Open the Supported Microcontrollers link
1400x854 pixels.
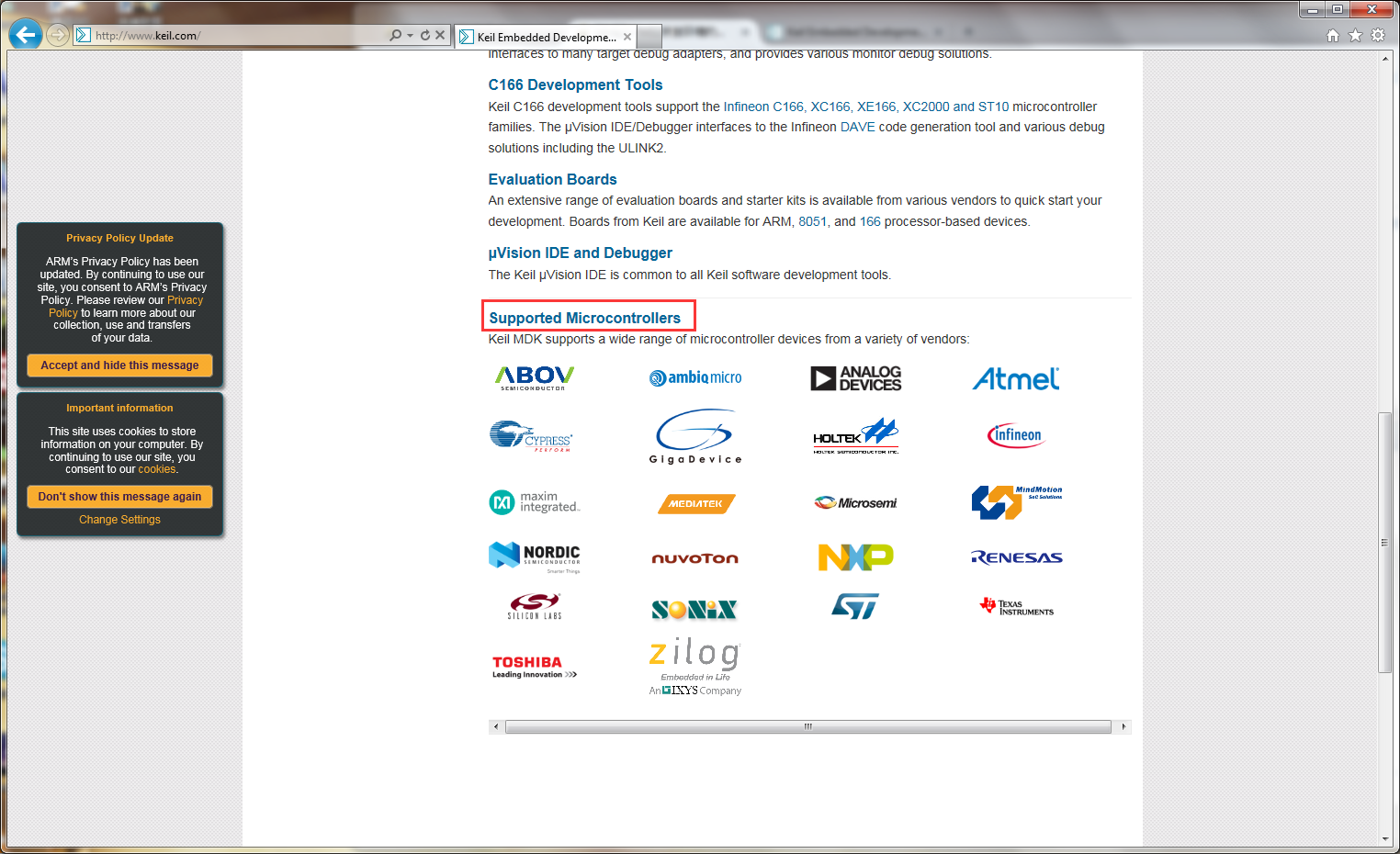[x=584, y=318]
